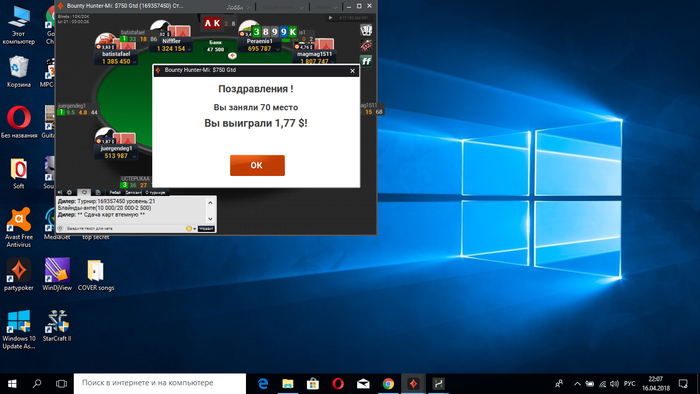Click the taskbar search magnifier icon
700x394 pixels.
pos(37,384)
